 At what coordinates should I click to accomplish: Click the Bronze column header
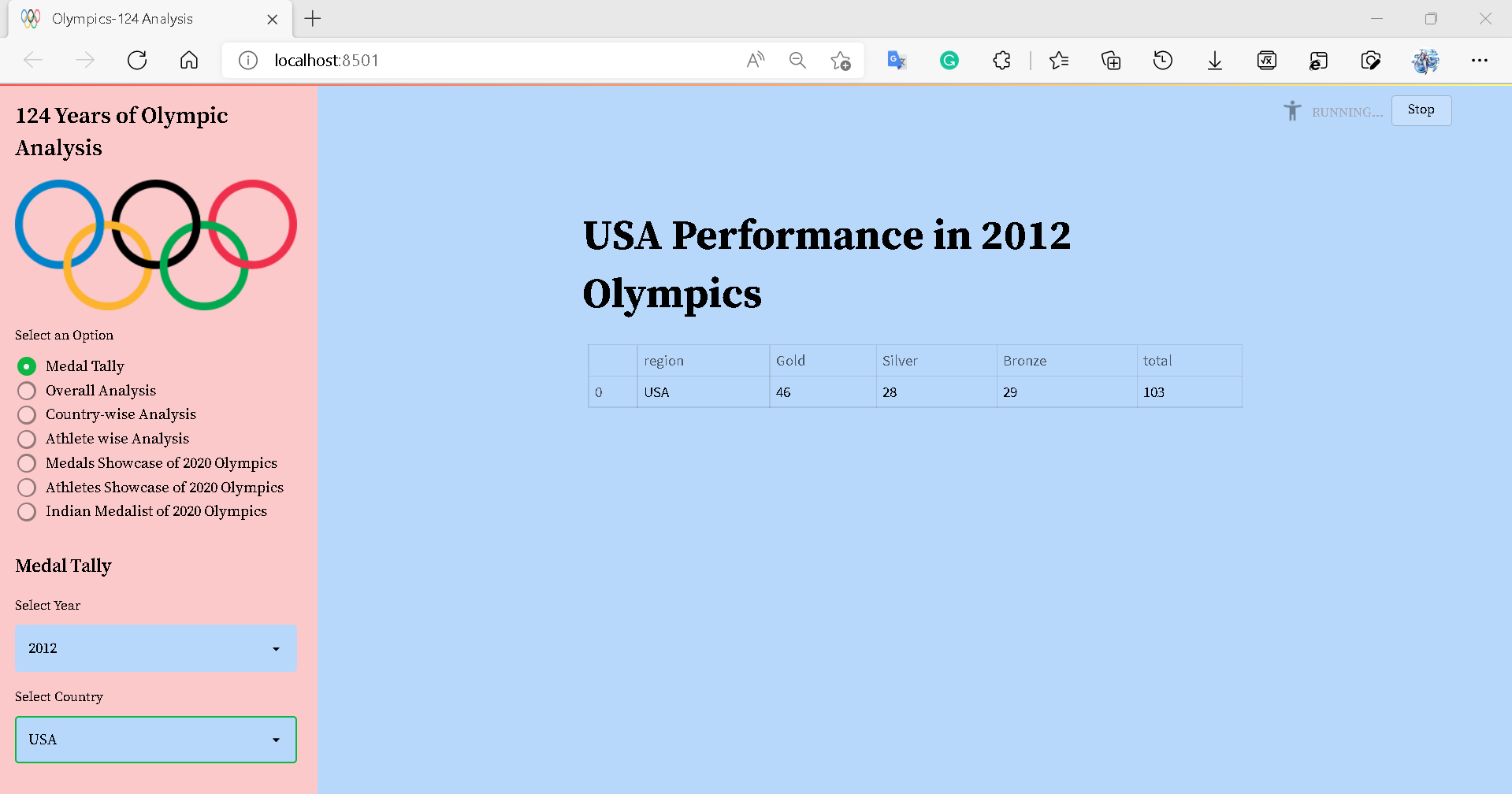click(1067, 361)
